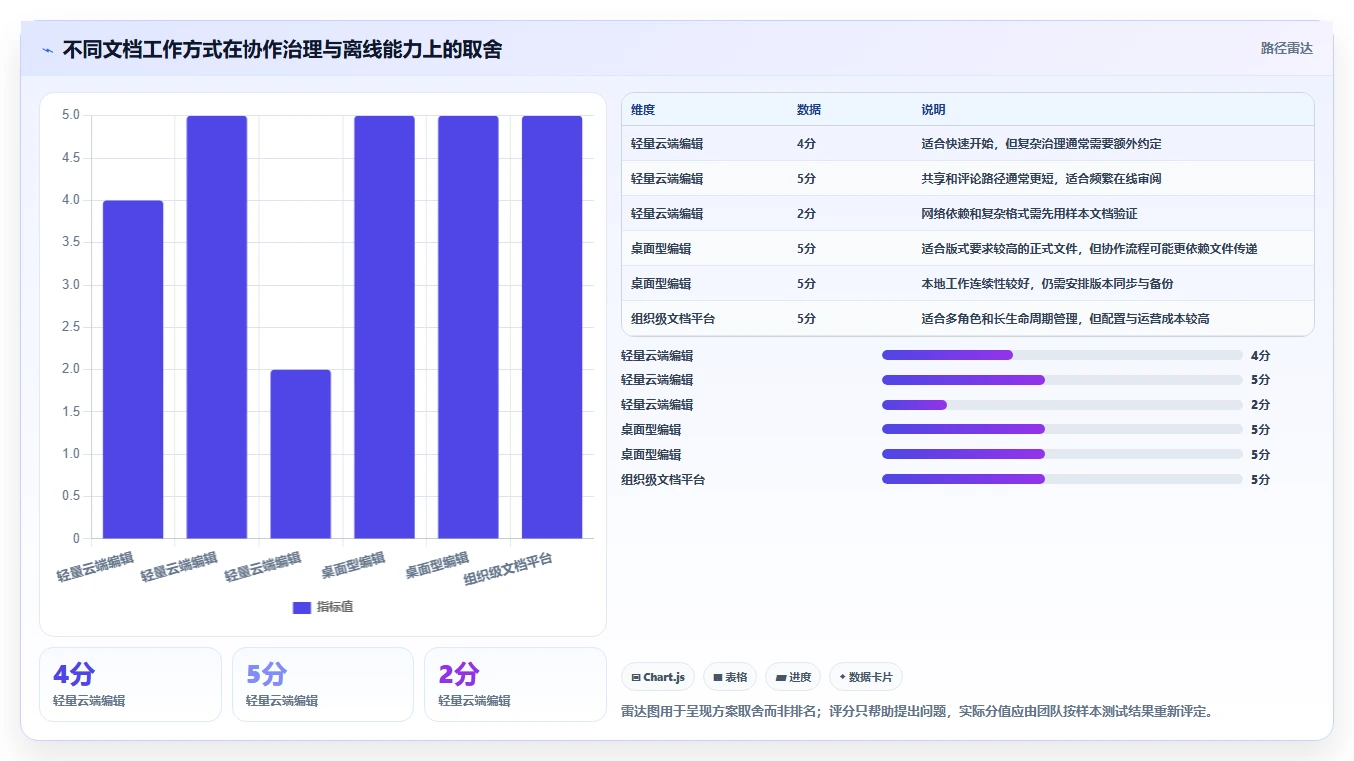This screenshot has height=761, width=1354.
Task: Click the 组织级文档平台 chart bar
Action: [552, 327]
